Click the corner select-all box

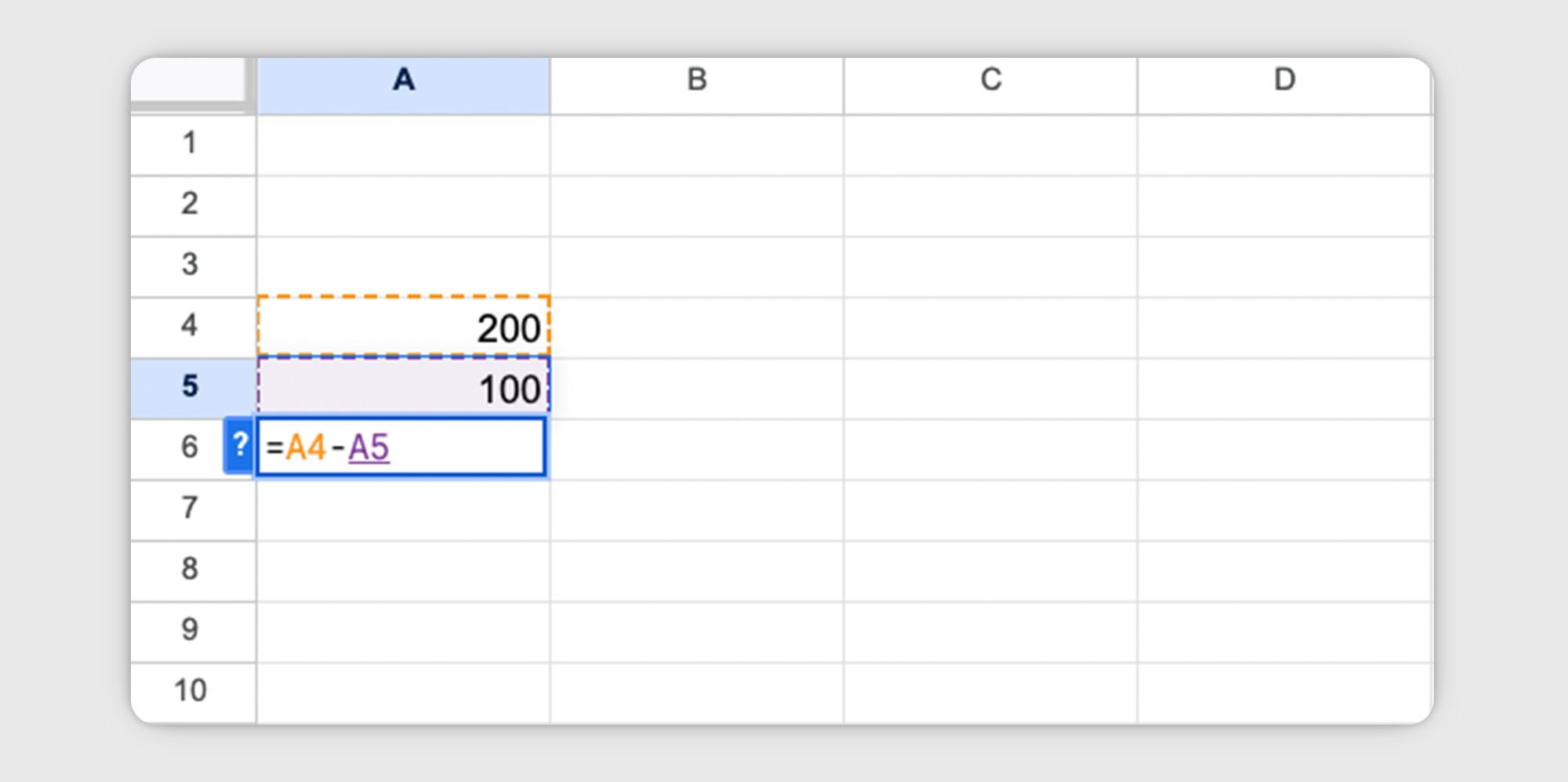click(192, 81)
